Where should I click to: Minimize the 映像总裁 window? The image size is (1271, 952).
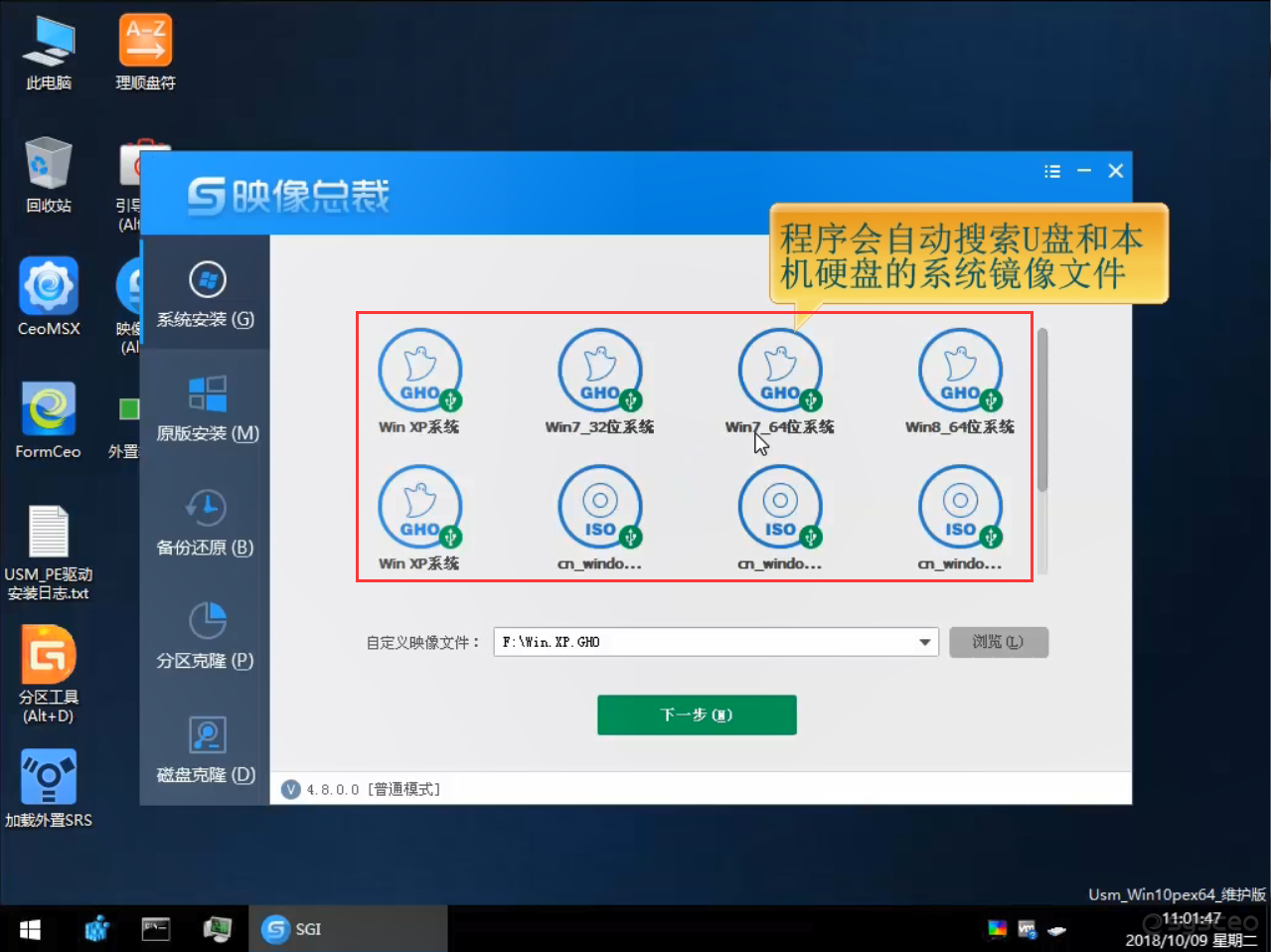[1084, 171]
